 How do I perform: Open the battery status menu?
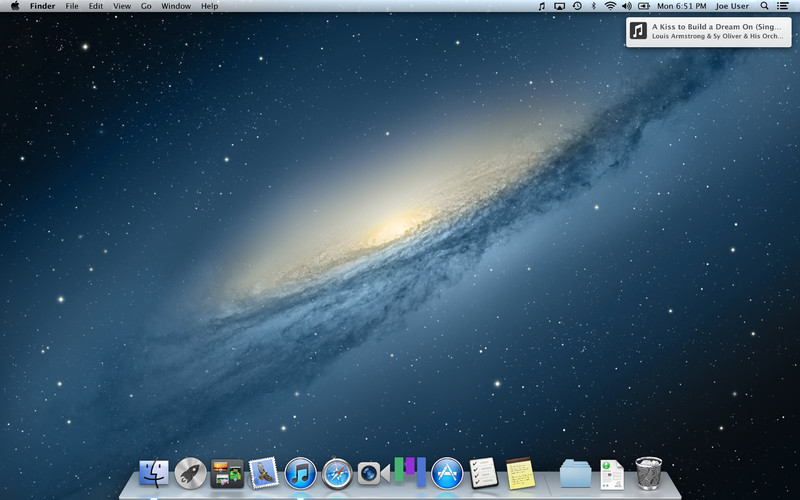pyautogui.click(x=644, y=6)
